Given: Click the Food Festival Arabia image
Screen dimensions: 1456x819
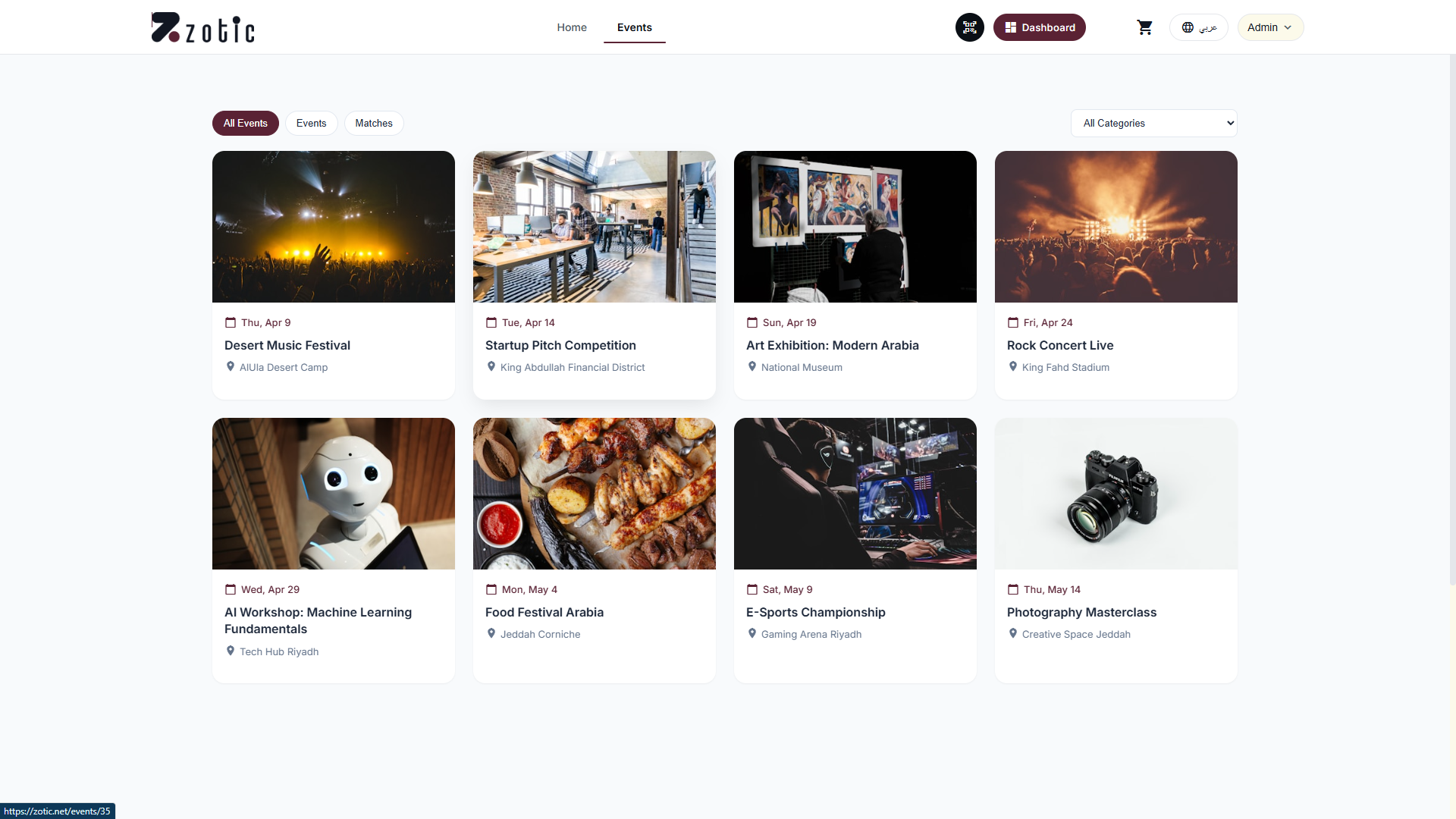Looking at the screenshot, I should pyautogui.click(x=594, y=493).
